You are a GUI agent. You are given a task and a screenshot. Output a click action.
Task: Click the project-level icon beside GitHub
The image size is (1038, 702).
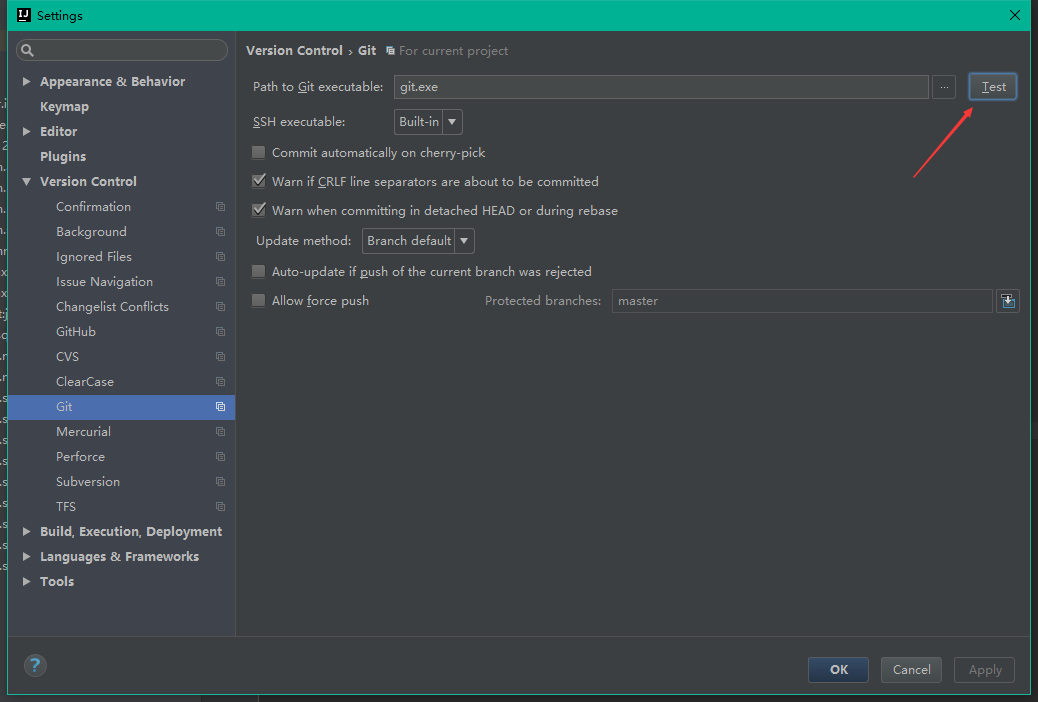pyautogui.click(x=220, y=332)
